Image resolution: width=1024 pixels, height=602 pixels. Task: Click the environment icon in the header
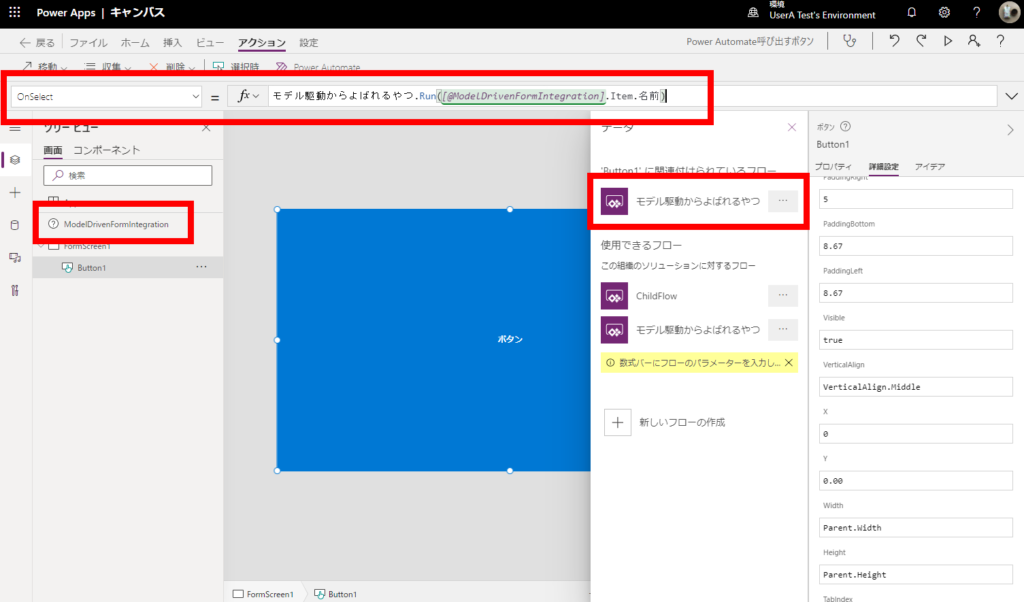pos(753,12)
